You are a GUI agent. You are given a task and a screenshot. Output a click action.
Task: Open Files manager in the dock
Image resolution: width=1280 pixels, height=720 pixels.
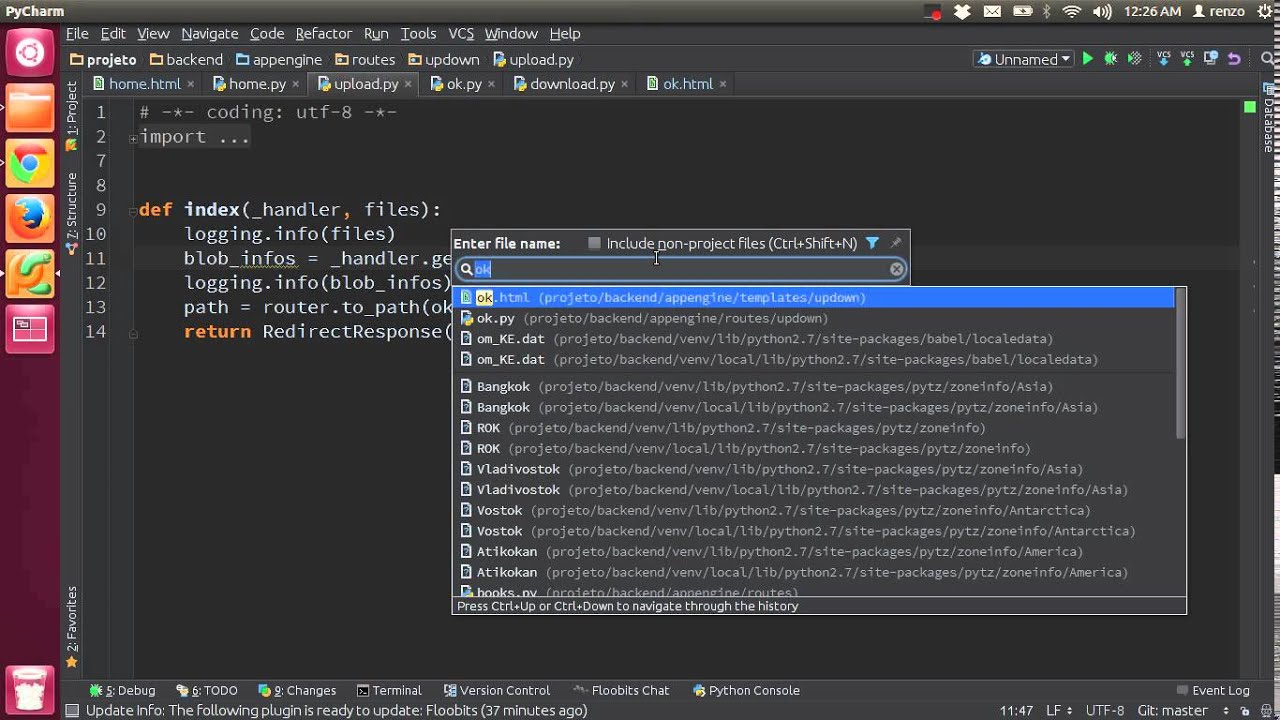[29, 109]
